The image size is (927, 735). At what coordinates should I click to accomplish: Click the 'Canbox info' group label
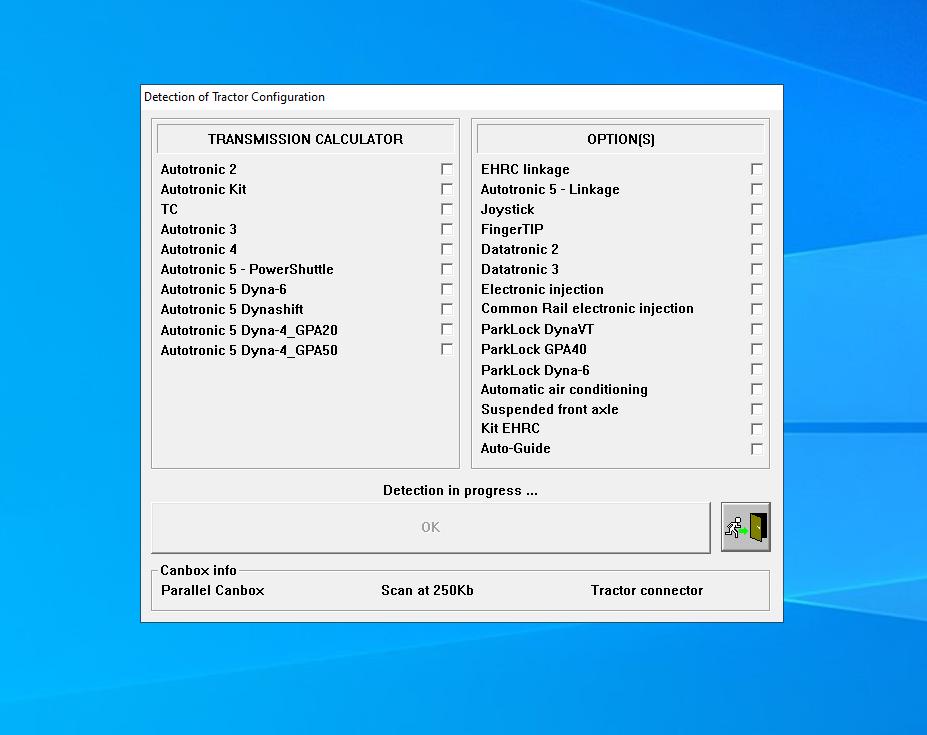(x=199, y=570)
